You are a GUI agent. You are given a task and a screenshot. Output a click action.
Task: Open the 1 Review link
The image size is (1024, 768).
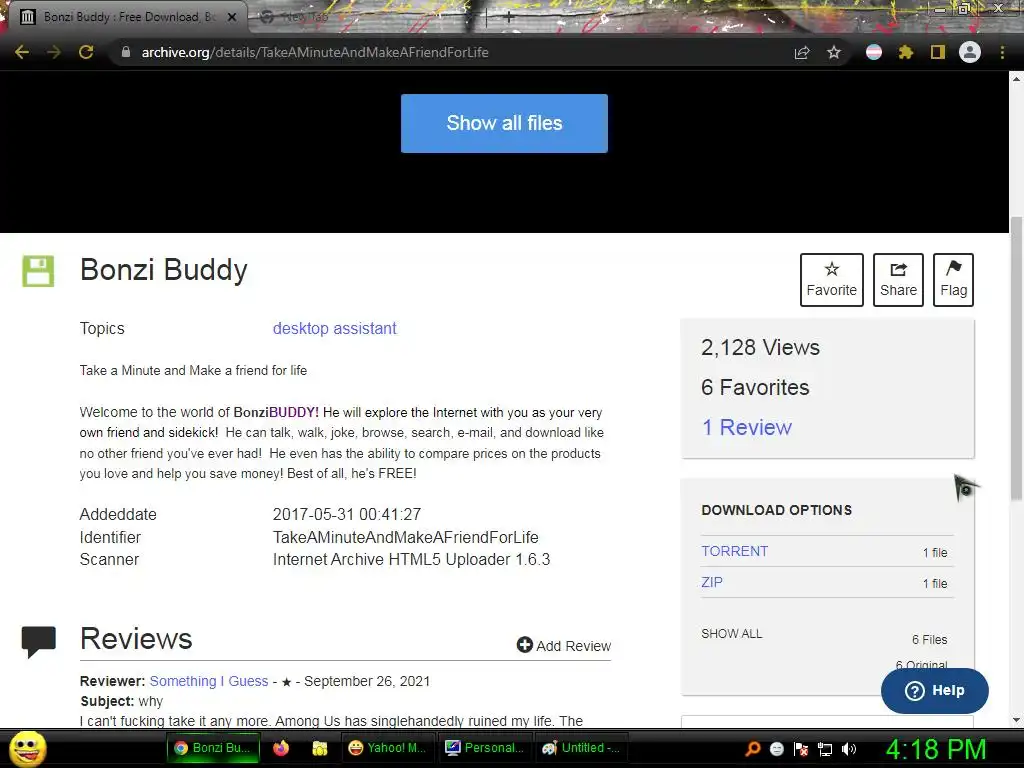(746, 427)
